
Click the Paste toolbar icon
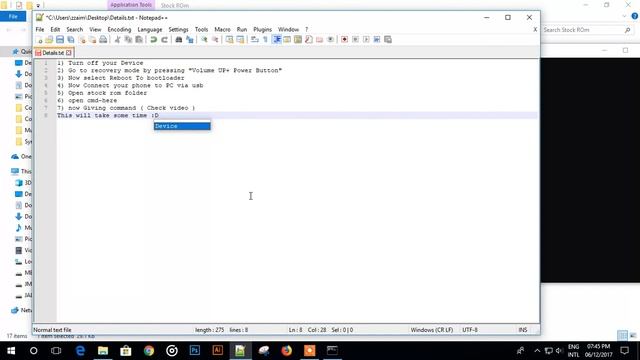tap(139, 40)
